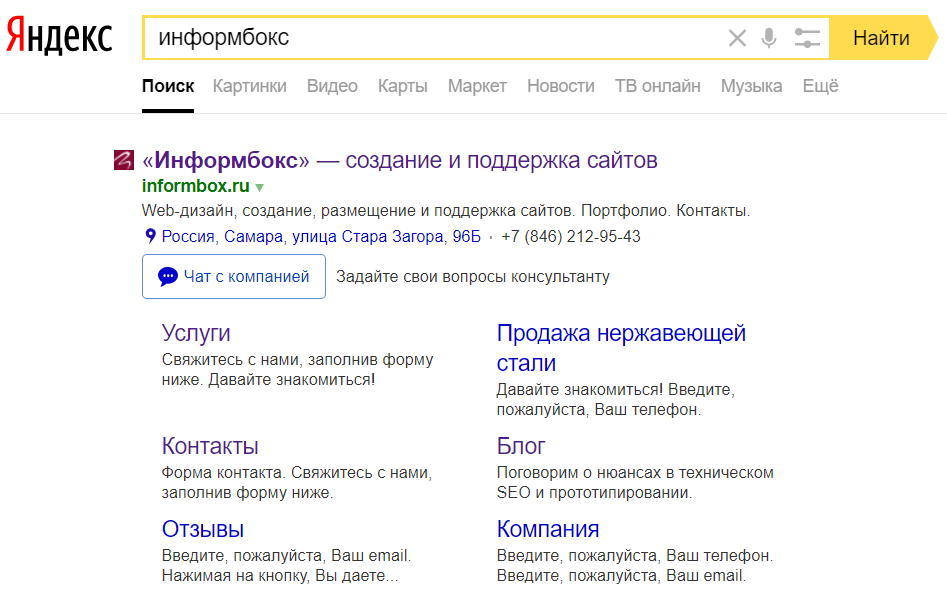Open the «Информбокс» result title link
947x608 pixels.
(x=400, y=161)
